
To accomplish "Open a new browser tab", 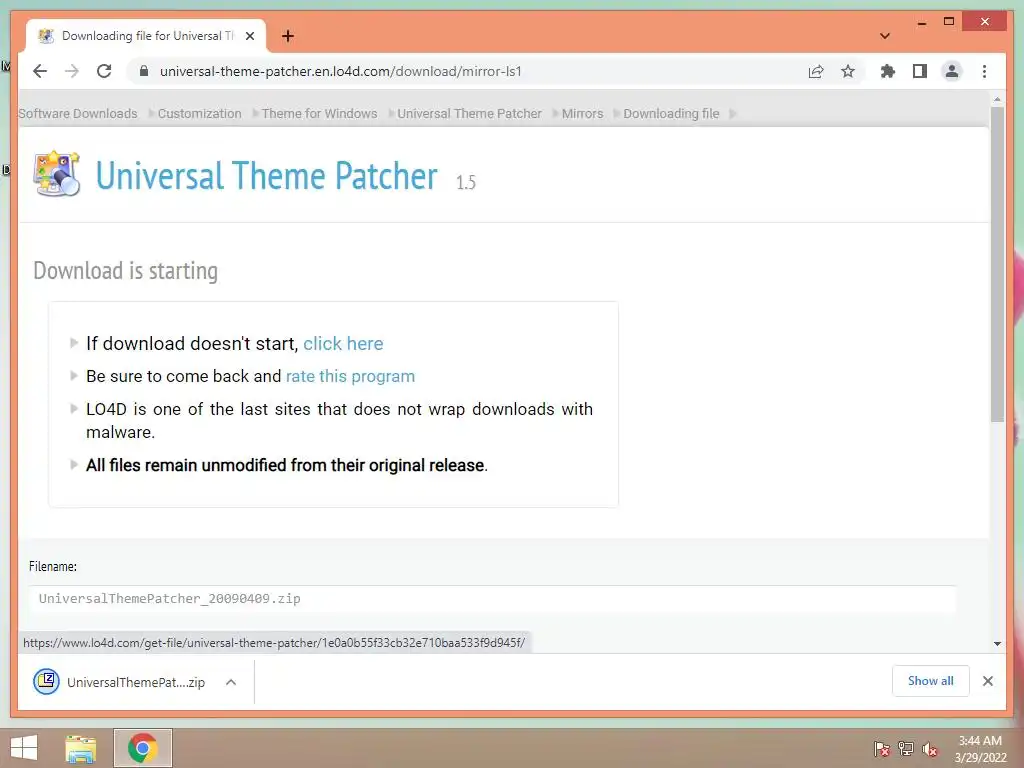I will click(288, 36).
